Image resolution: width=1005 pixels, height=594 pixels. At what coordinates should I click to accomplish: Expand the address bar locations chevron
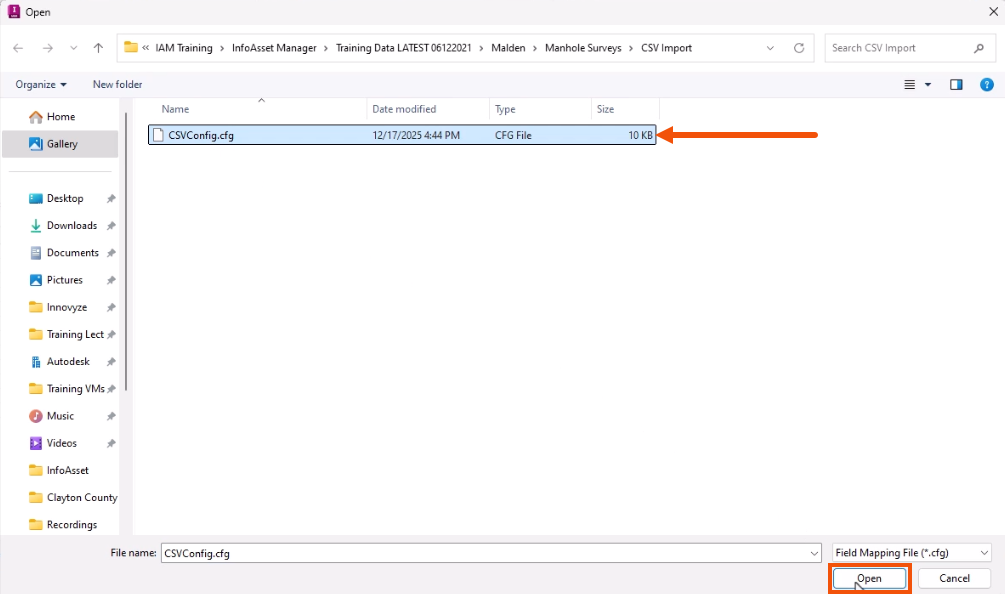[770, 47]
